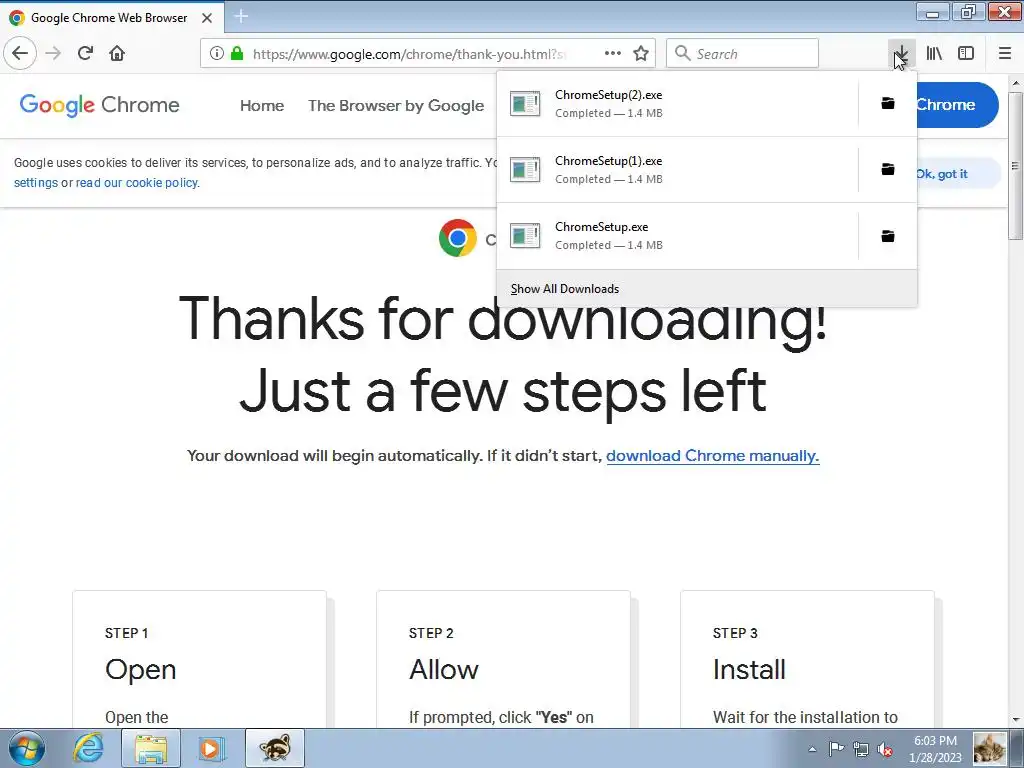1024x768 pixels.
Task: Click the STEP 2 Allow card
Action: point(504,659)
